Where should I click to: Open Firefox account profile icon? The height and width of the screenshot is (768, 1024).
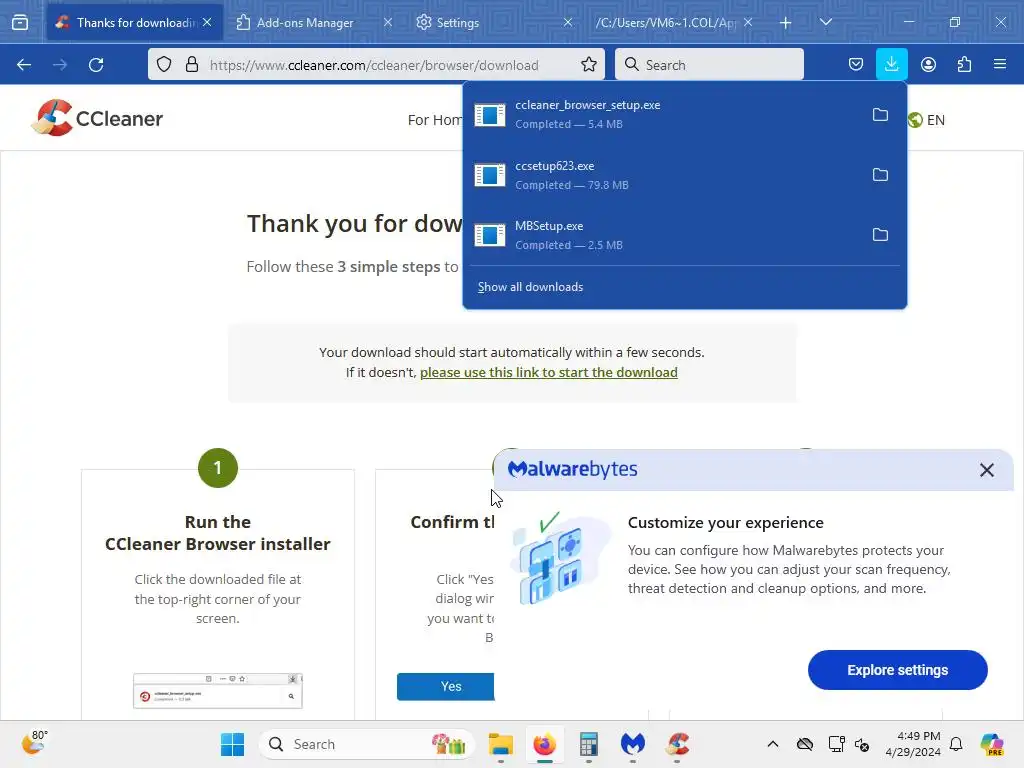928,65
